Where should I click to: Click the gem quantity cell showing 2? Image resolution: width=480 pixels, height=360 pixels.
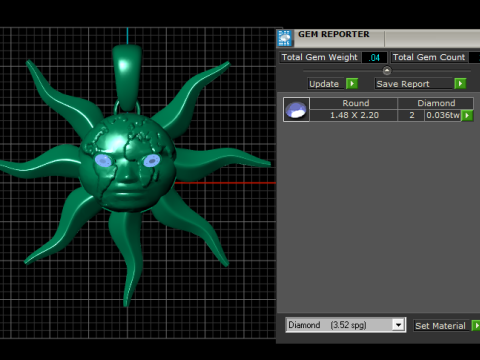coord(412,115)
